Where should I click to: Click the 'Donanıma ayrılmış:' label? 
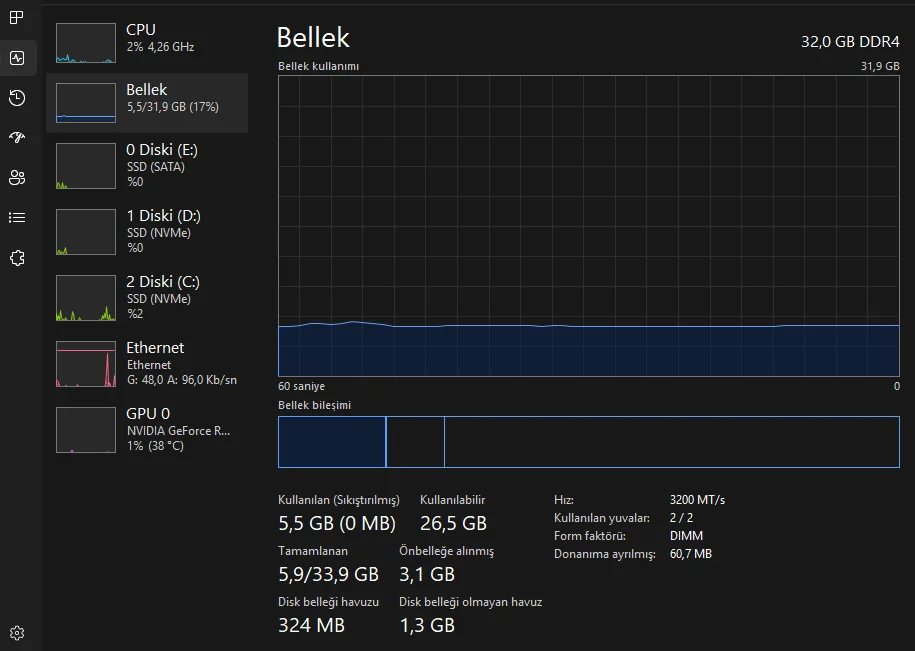[605, 554]
